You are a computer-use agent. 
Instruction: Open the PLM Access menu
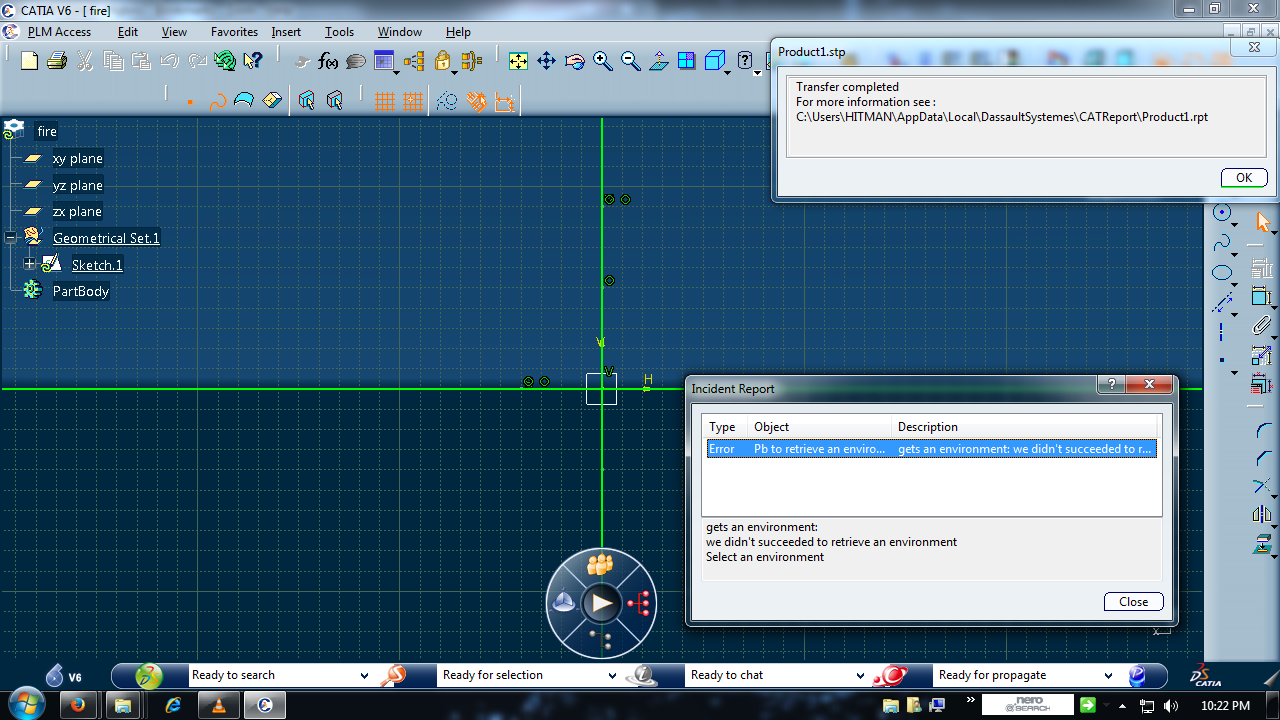tap(59, 32)
